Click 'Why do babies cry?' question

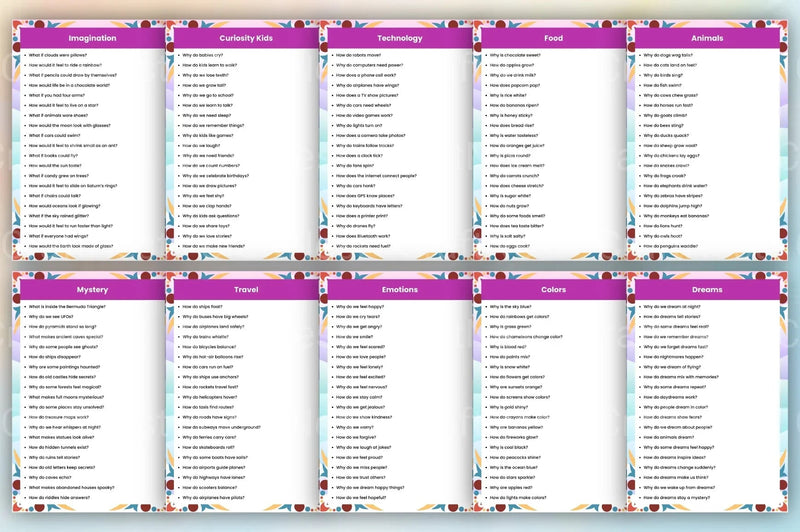(x=203, y=55)
